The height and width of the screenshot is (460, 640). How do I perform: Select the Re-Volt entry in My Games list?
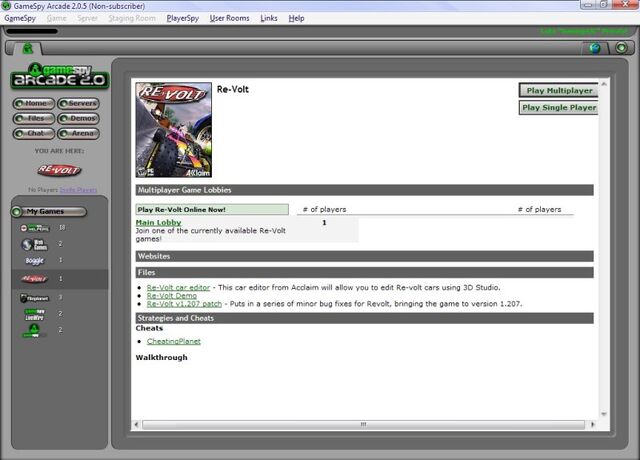click(x=60, y=279)
